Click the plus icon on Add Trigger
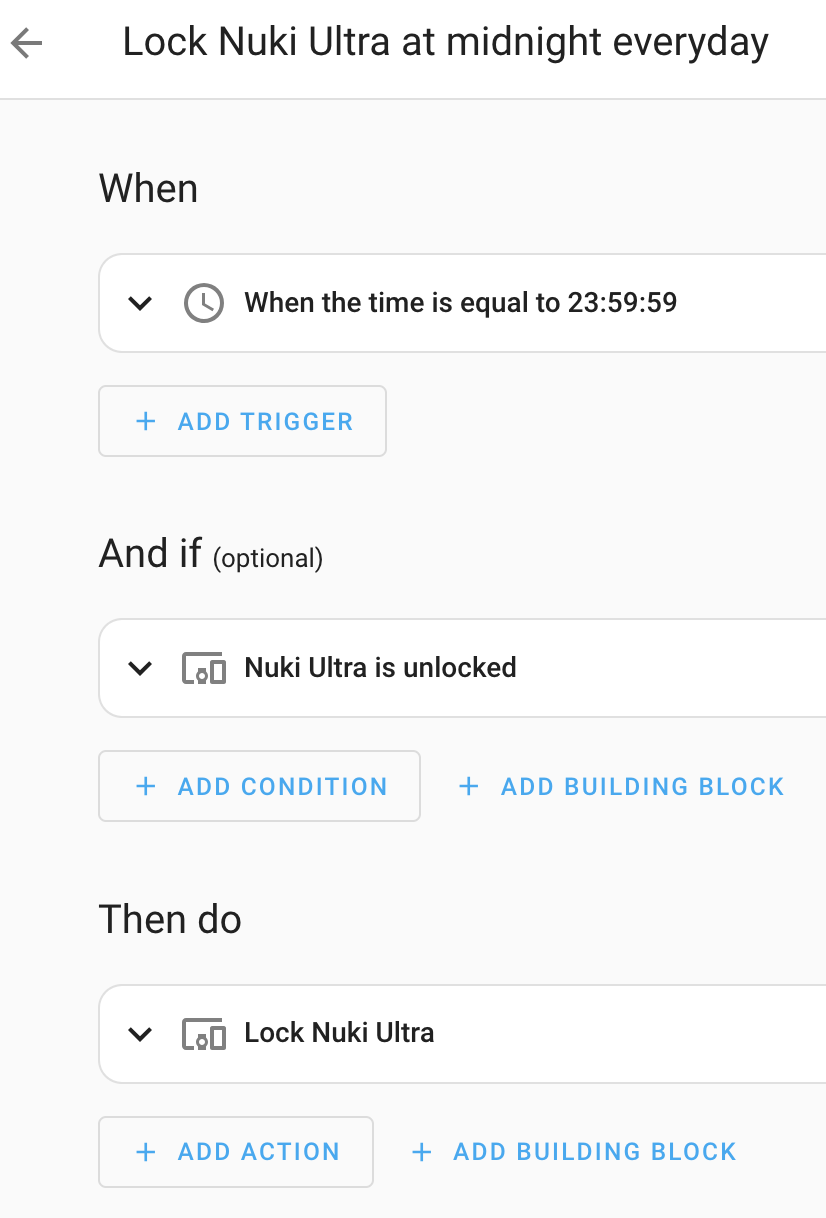 tap(146, 421)
